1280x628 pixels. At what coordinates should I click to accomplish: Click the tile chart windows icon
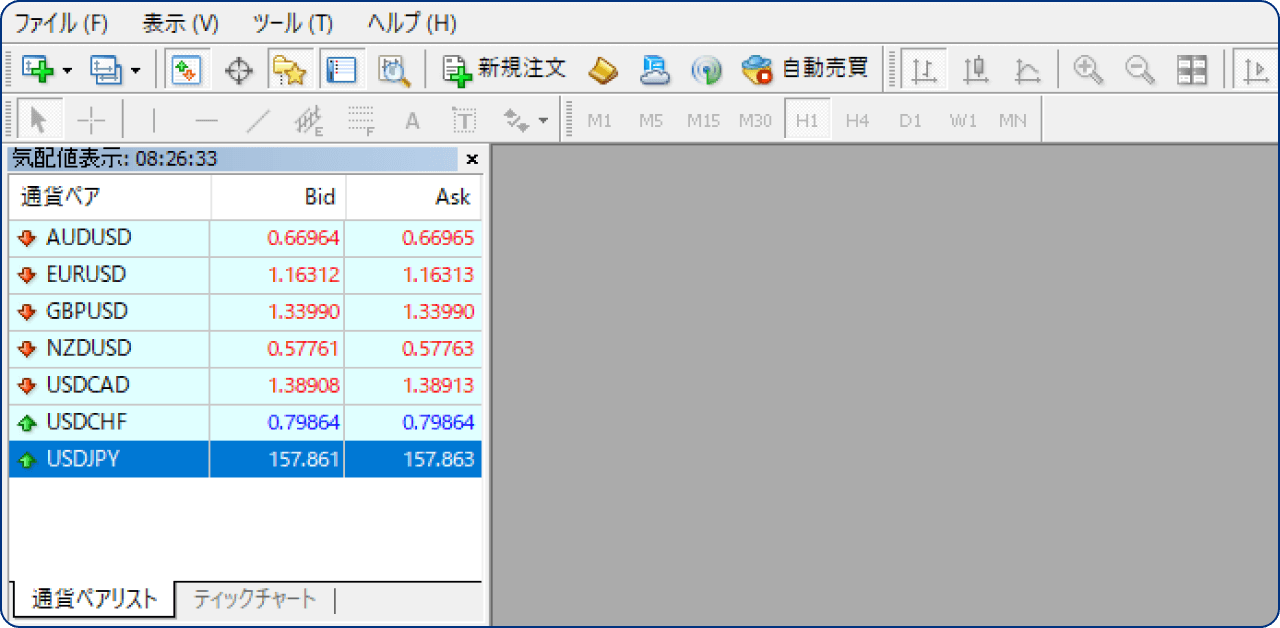click(1191, 70)
